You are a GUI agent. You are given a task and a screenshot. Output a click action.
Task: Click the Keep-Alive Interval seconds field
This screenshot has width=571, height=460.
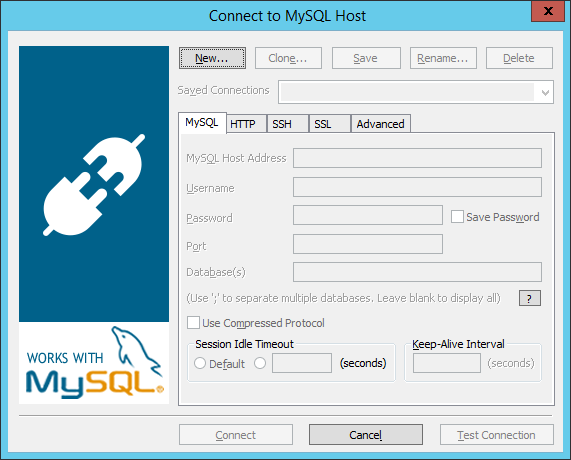pyautogui.click(x=447, y=363)
